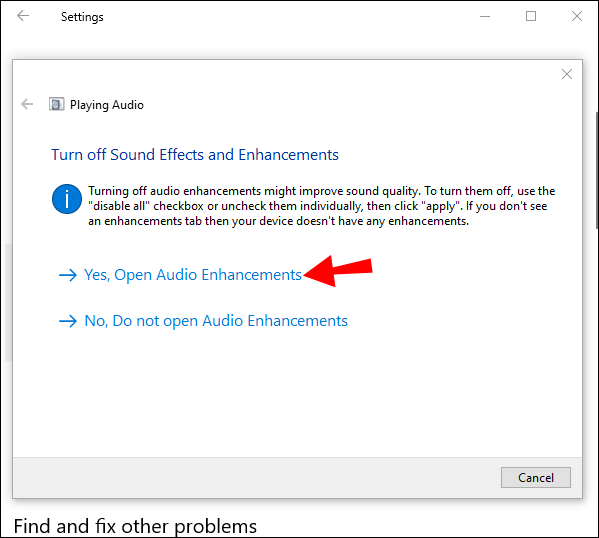Viewport: 599px width, 538px height.
Task: Click Turn off Sound Effects and Enhancements heading
Action: (x=195, y=155)
